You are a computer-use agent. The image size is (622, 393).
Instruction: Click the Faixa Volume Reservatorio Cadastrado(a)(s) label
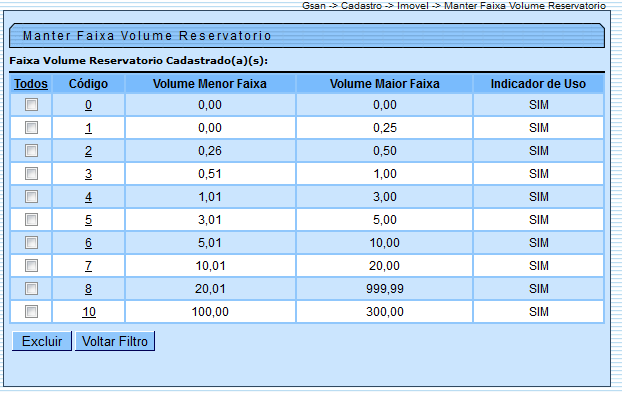[x=138, y=61]
